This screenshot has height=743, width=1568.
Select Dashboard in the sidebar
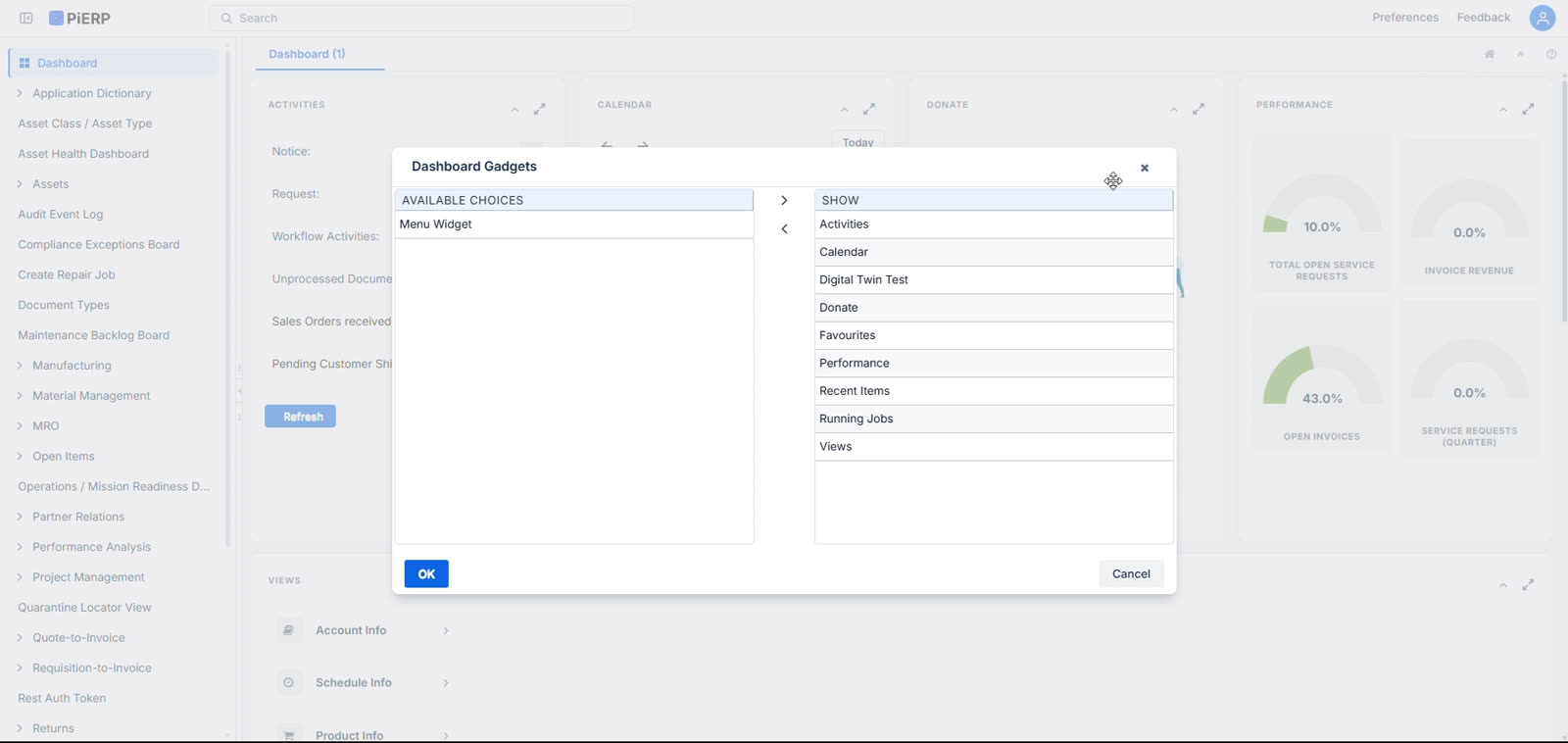point(114,63)
